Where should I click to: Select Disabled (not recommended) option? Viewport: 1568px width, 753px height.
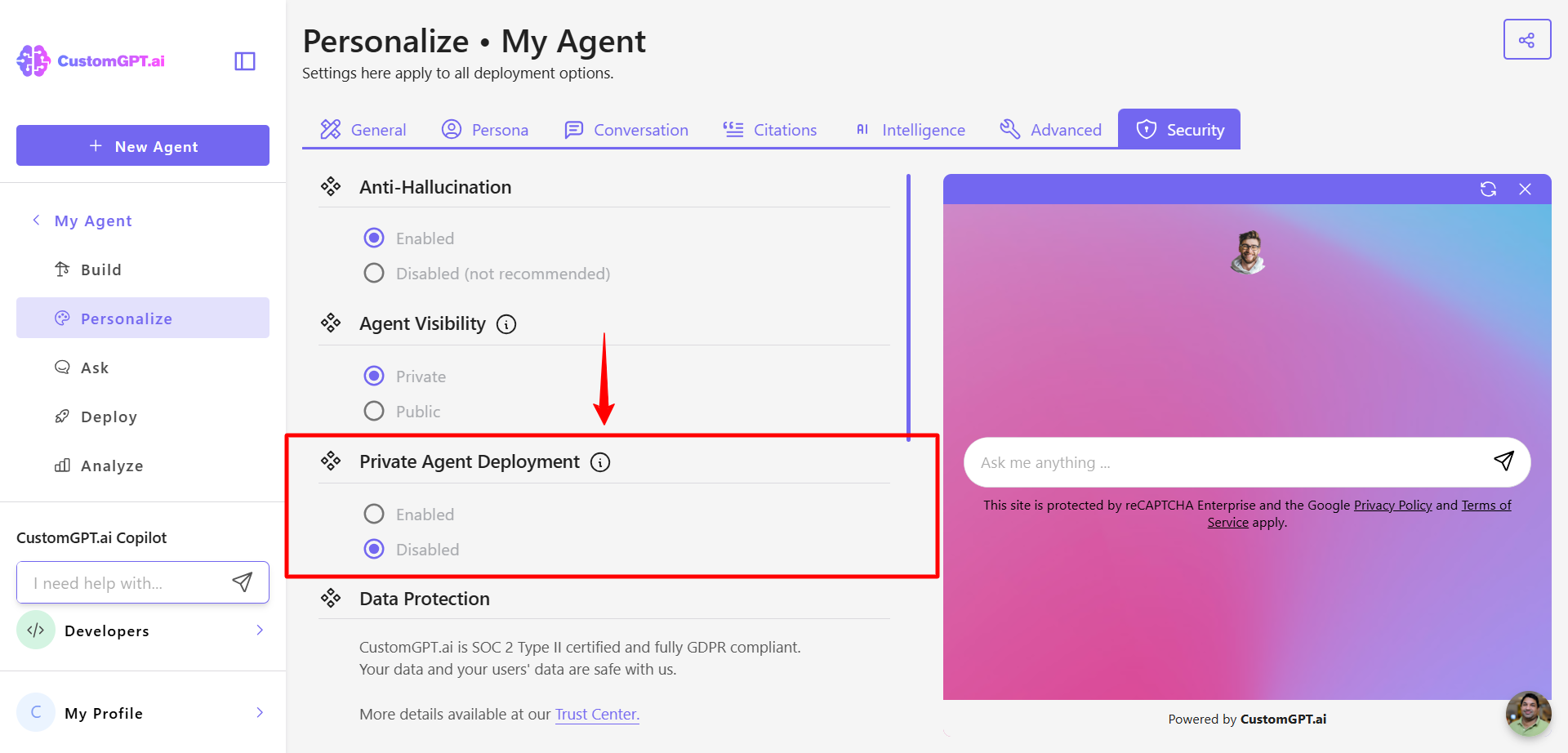coord(374,273)
